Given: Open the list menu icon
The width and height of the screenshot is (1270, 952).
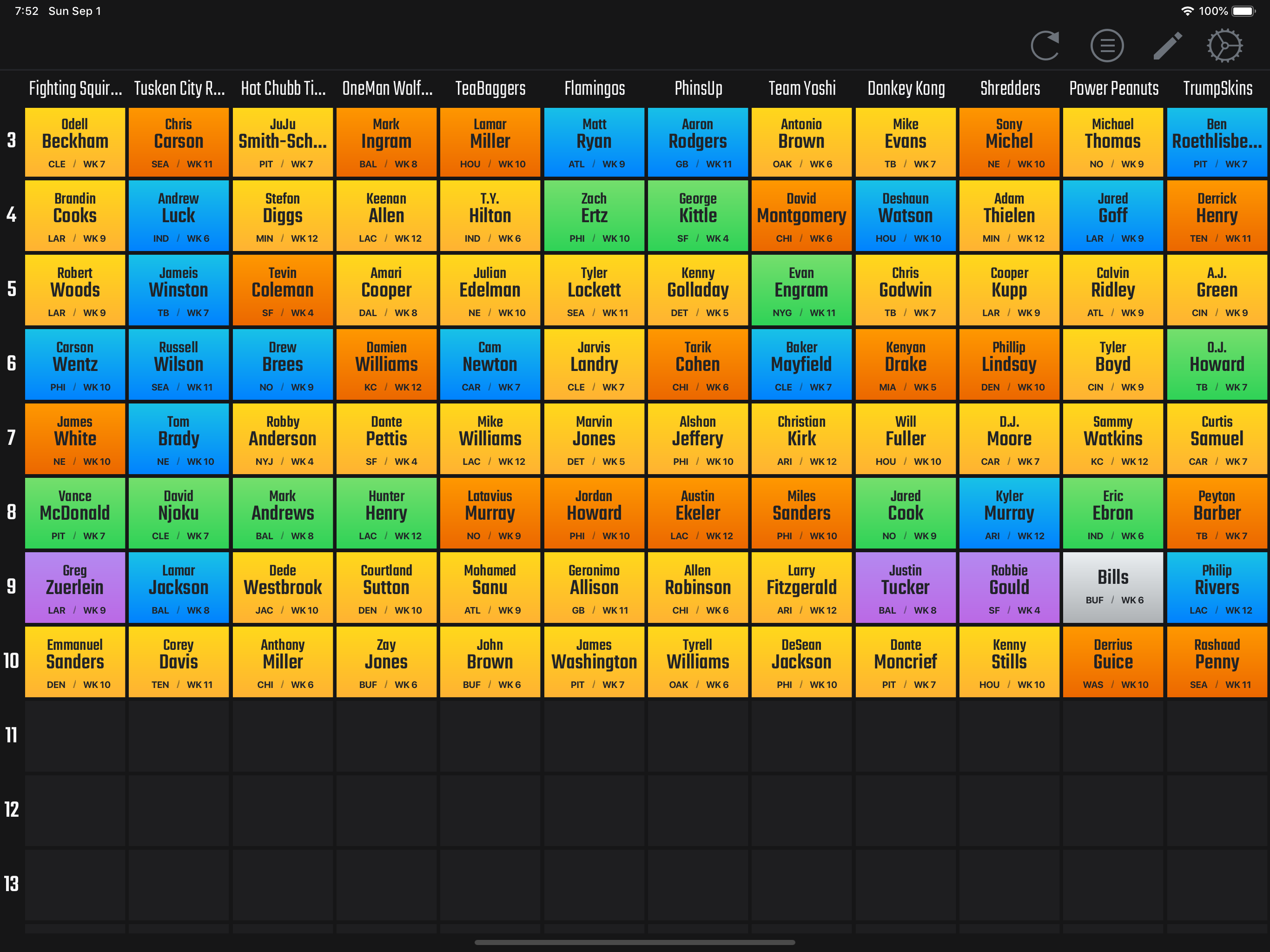Looking at the screenshot, I should (1106, 46).
